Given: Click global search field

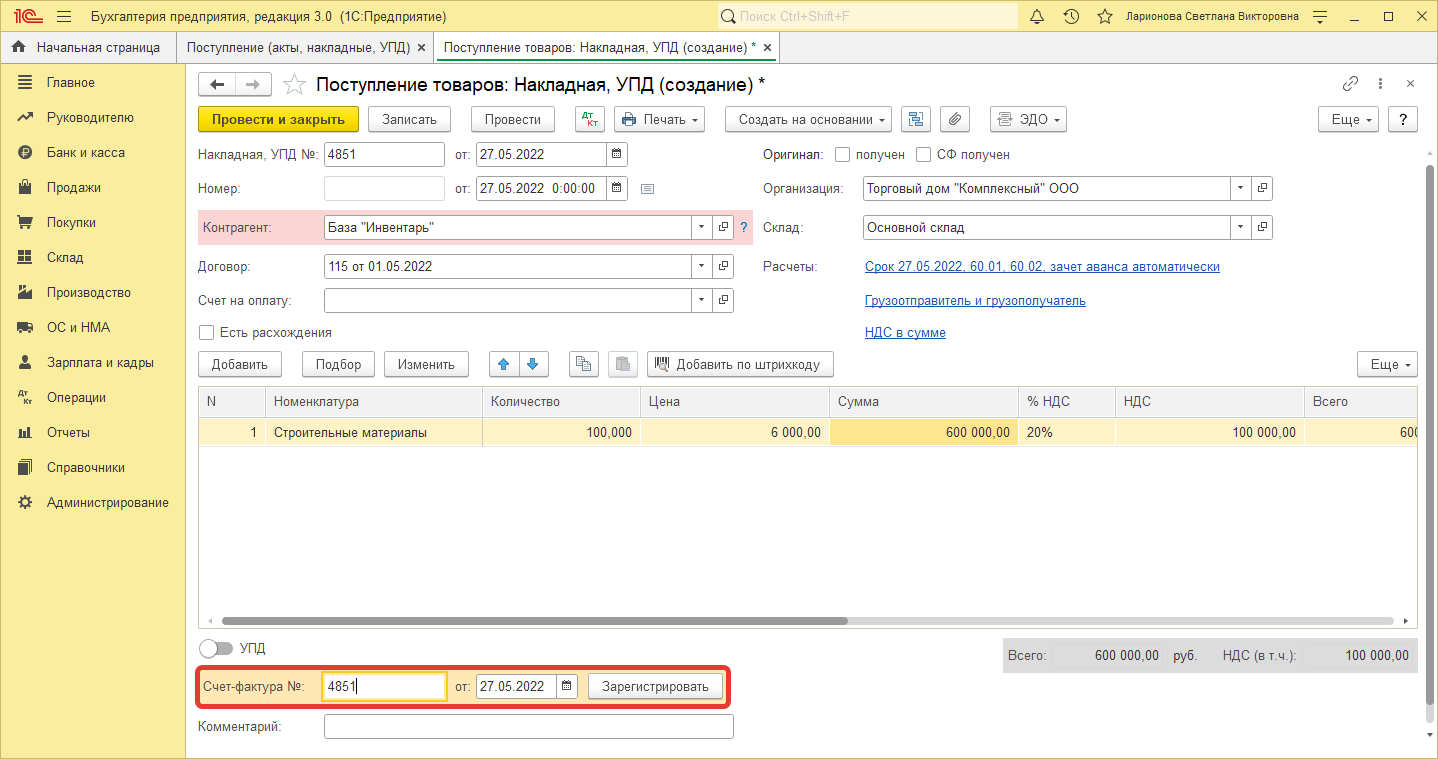Looking at the screenshot, I should tap(868, 17).
